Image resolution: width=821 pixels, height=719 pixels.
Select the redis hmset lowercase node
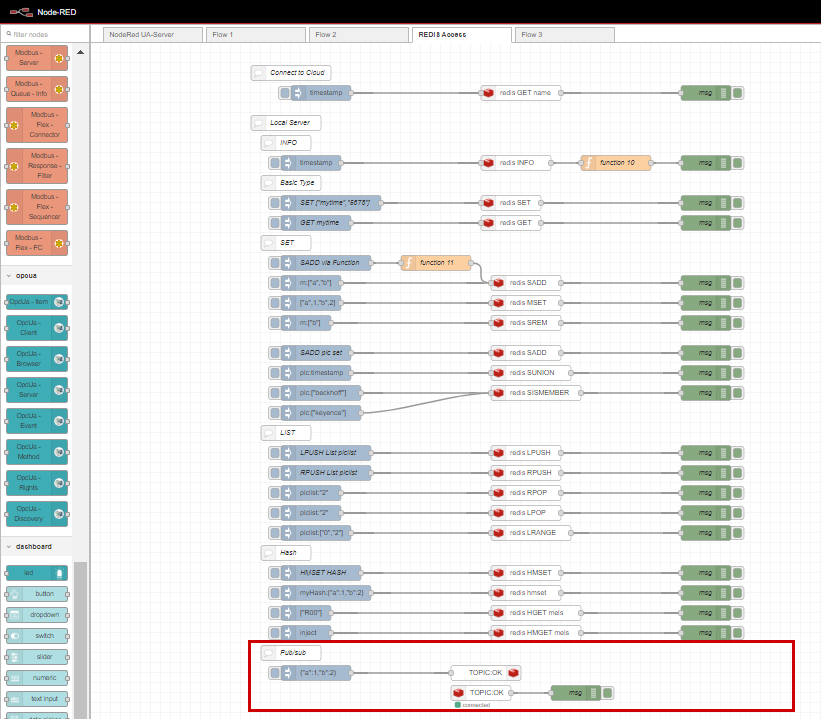[526, 593]
